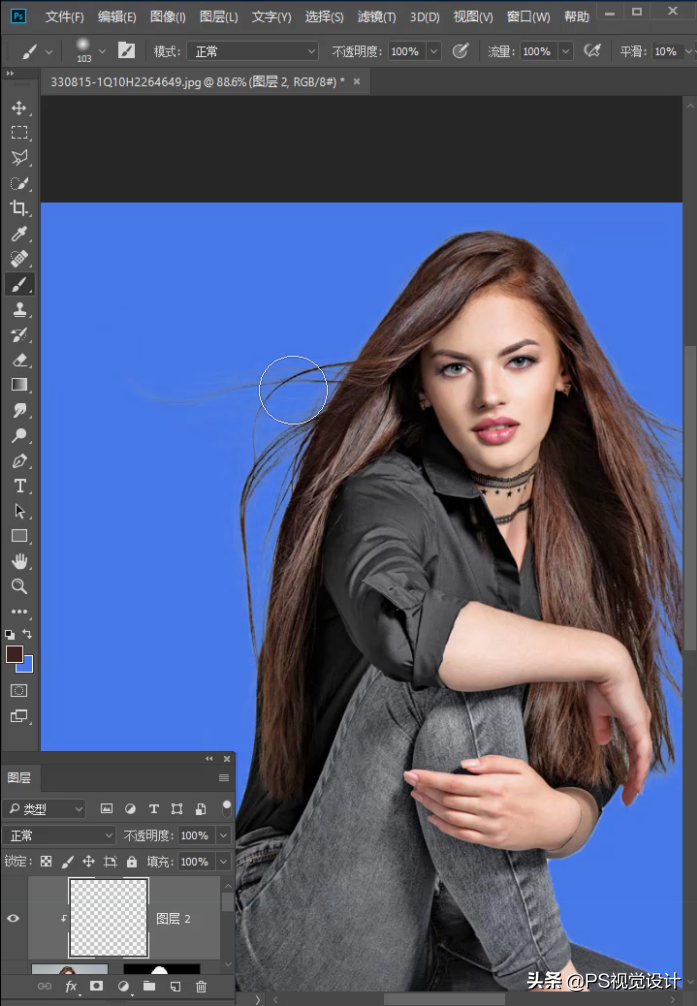This screenshot has height=1006, width=697.
Task: Add a layer mask from panel bottom
Action: tap(97, 986)
